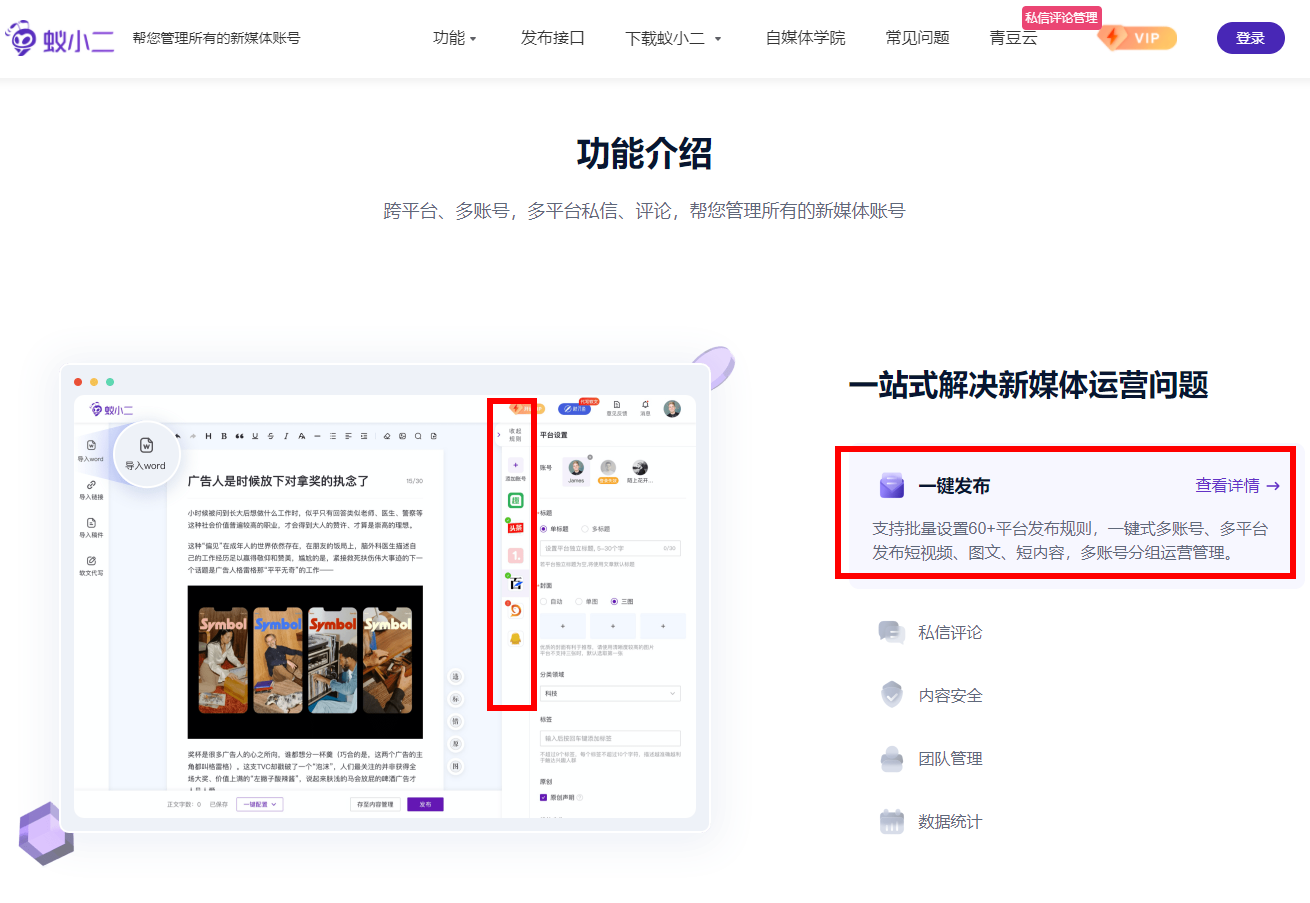Screen dimensions: 1310x903
Task: Open the 一键配置 dropdown
Action: click(260, 804)
